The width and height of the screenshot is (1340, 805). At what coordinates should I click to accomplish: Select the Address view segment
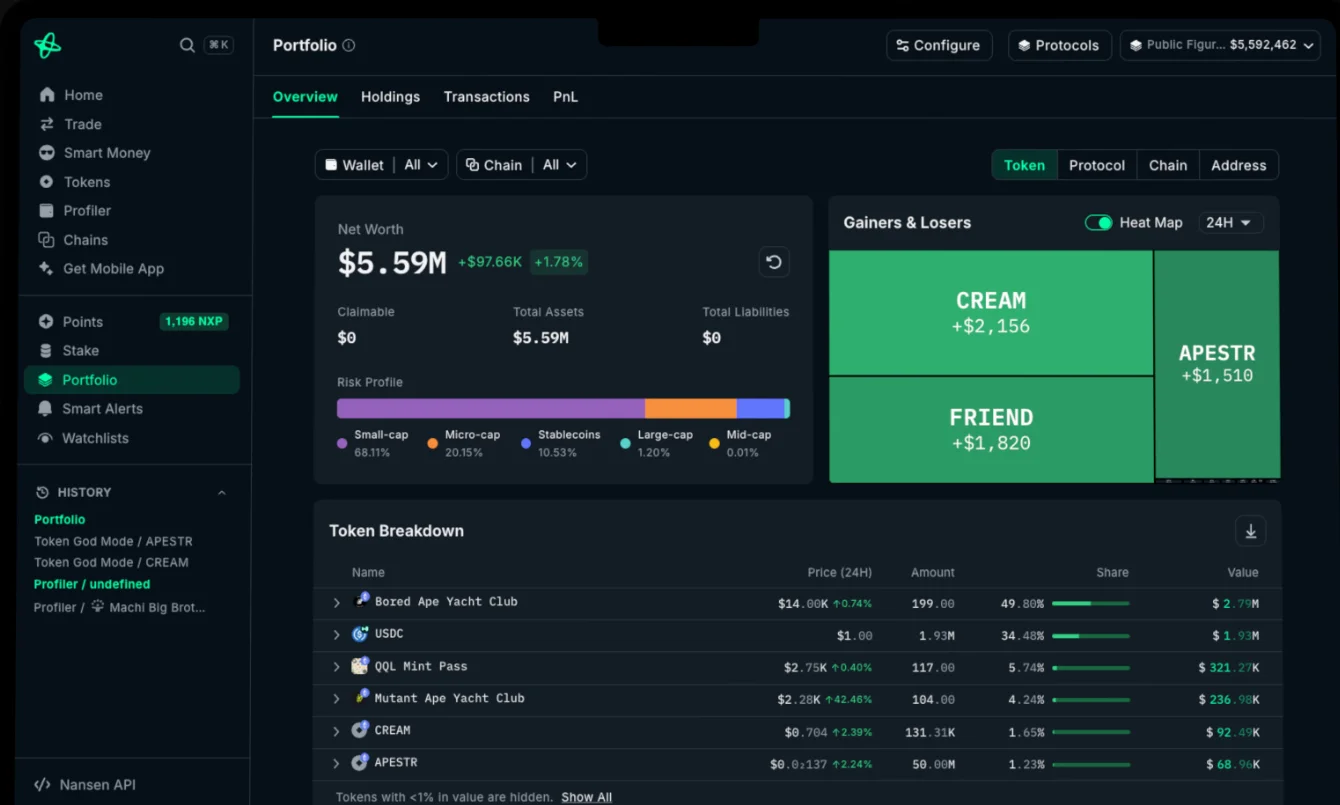1239,165
